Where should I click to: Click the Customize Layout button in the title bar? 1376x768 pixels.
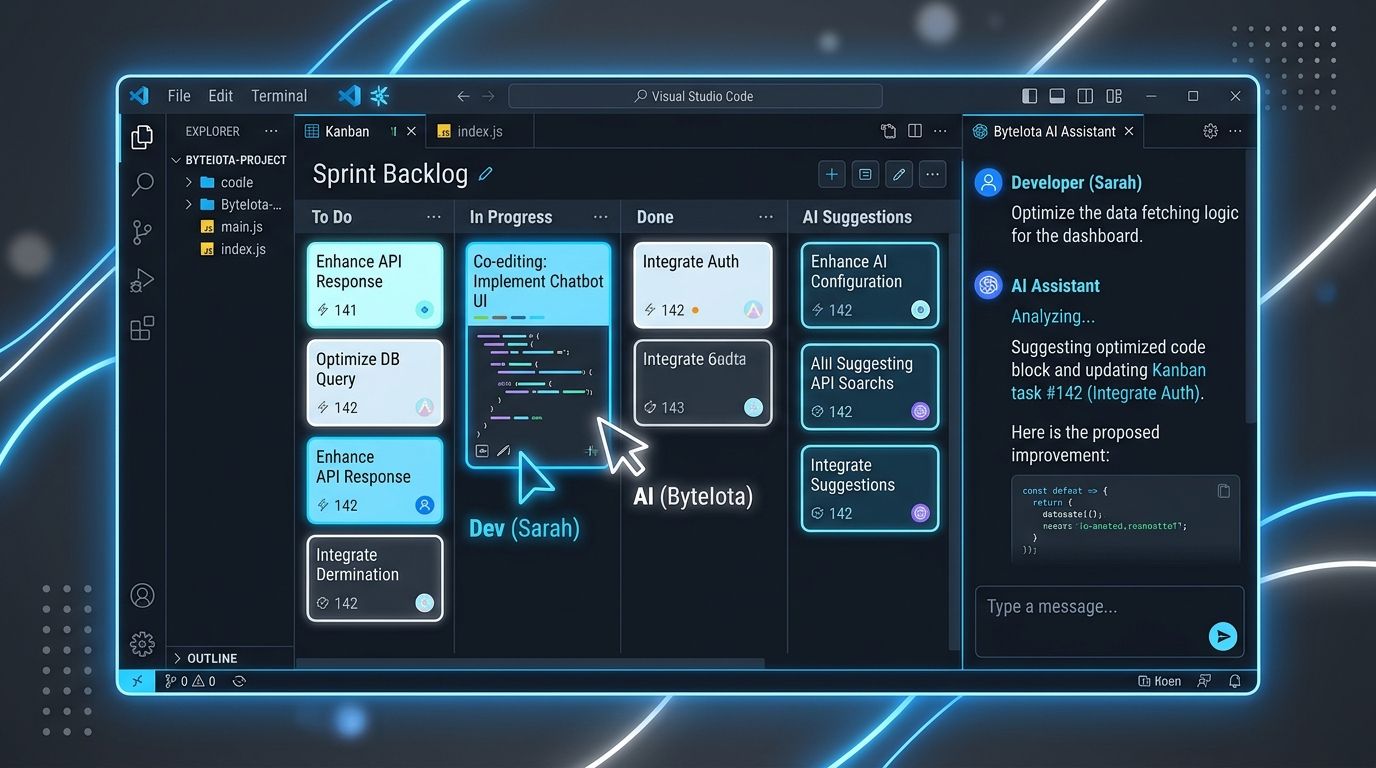[x=1114, y=96]
